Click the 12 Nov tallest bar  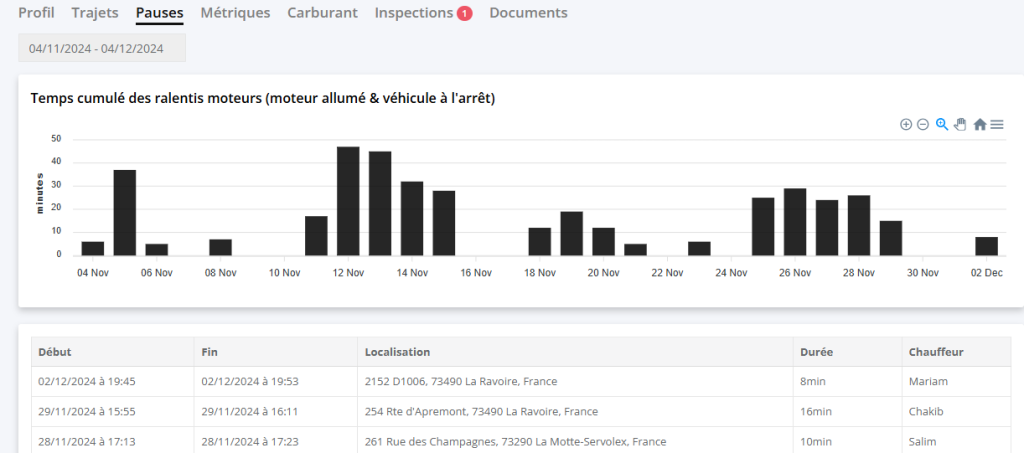tap(348, 201)
